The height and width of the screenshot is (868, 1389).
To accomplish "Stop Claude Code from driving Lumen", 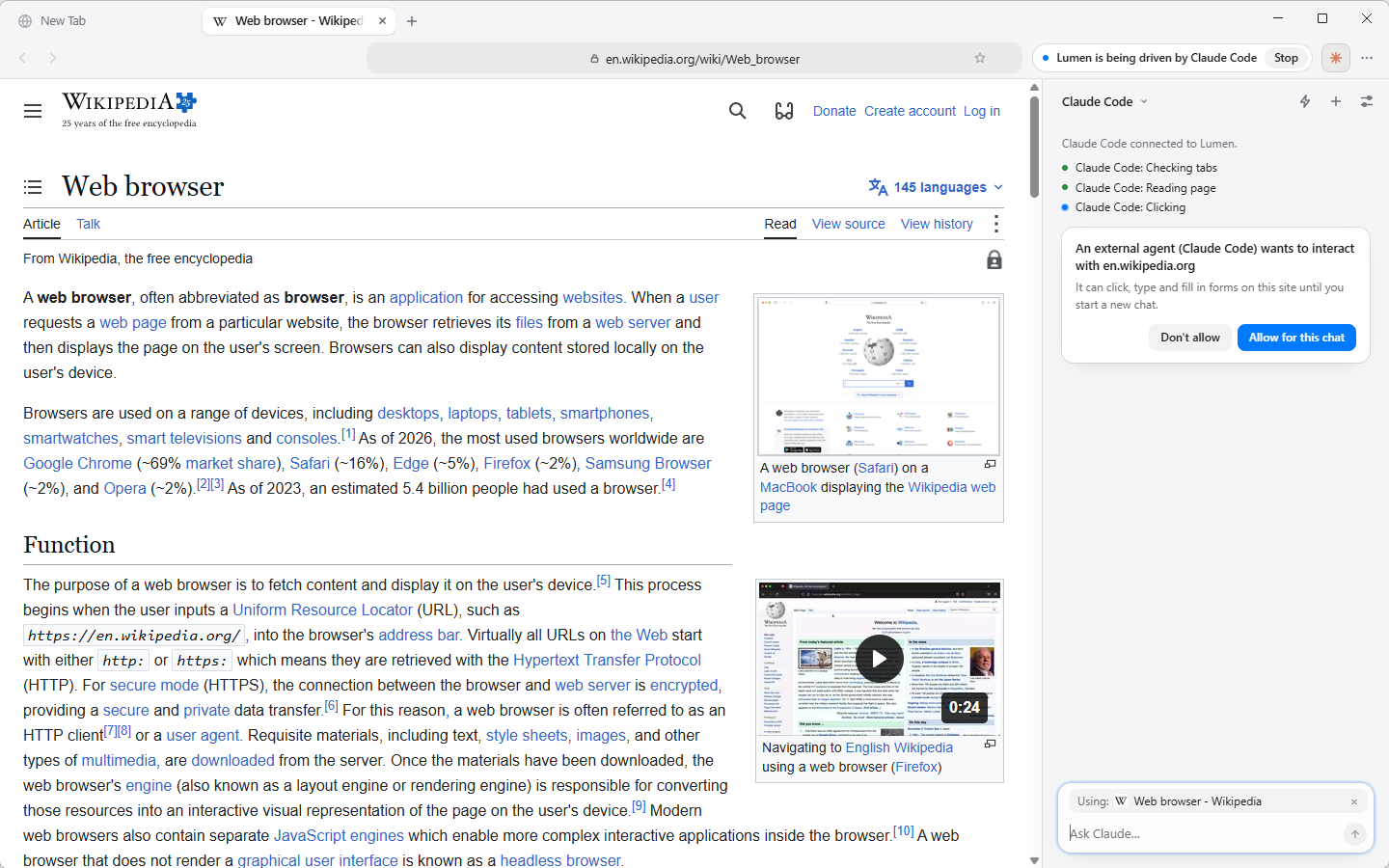I will pos(1286,58).
